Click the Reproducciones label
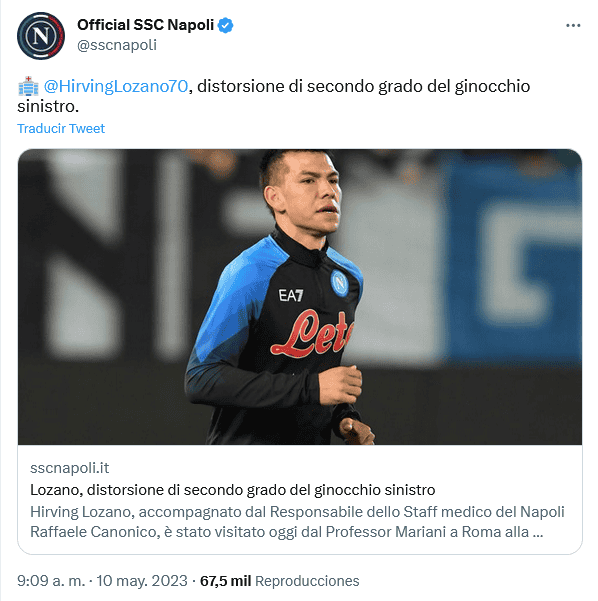 [307, 581]
